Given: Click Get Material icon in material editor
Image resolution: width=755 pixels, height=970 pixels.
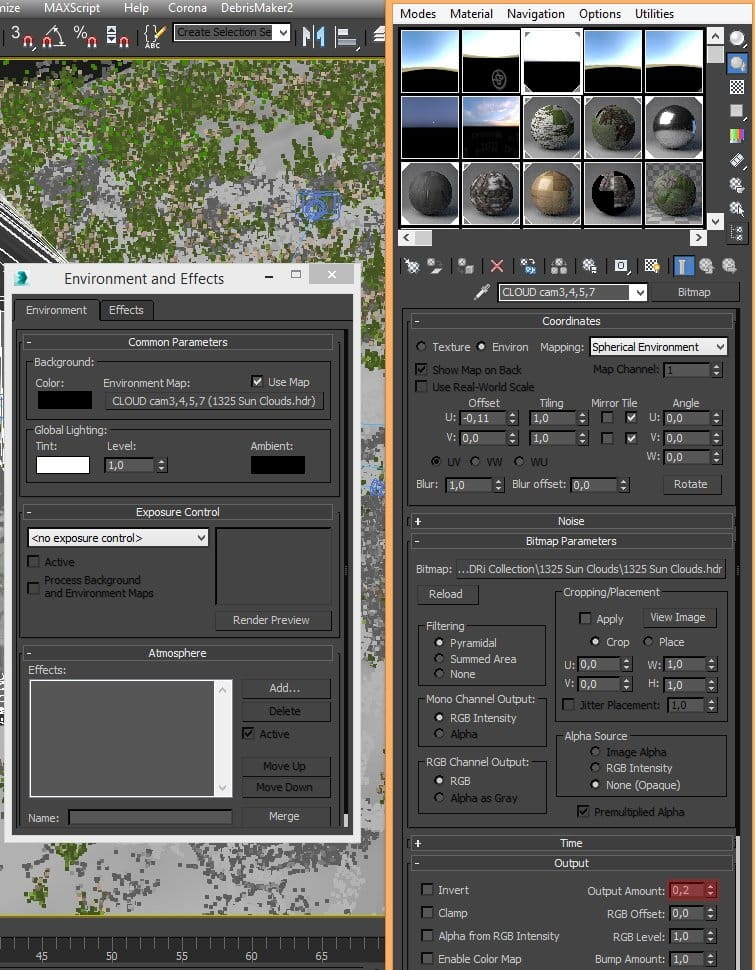Looking at the screenshot, I should pos(412,266).
